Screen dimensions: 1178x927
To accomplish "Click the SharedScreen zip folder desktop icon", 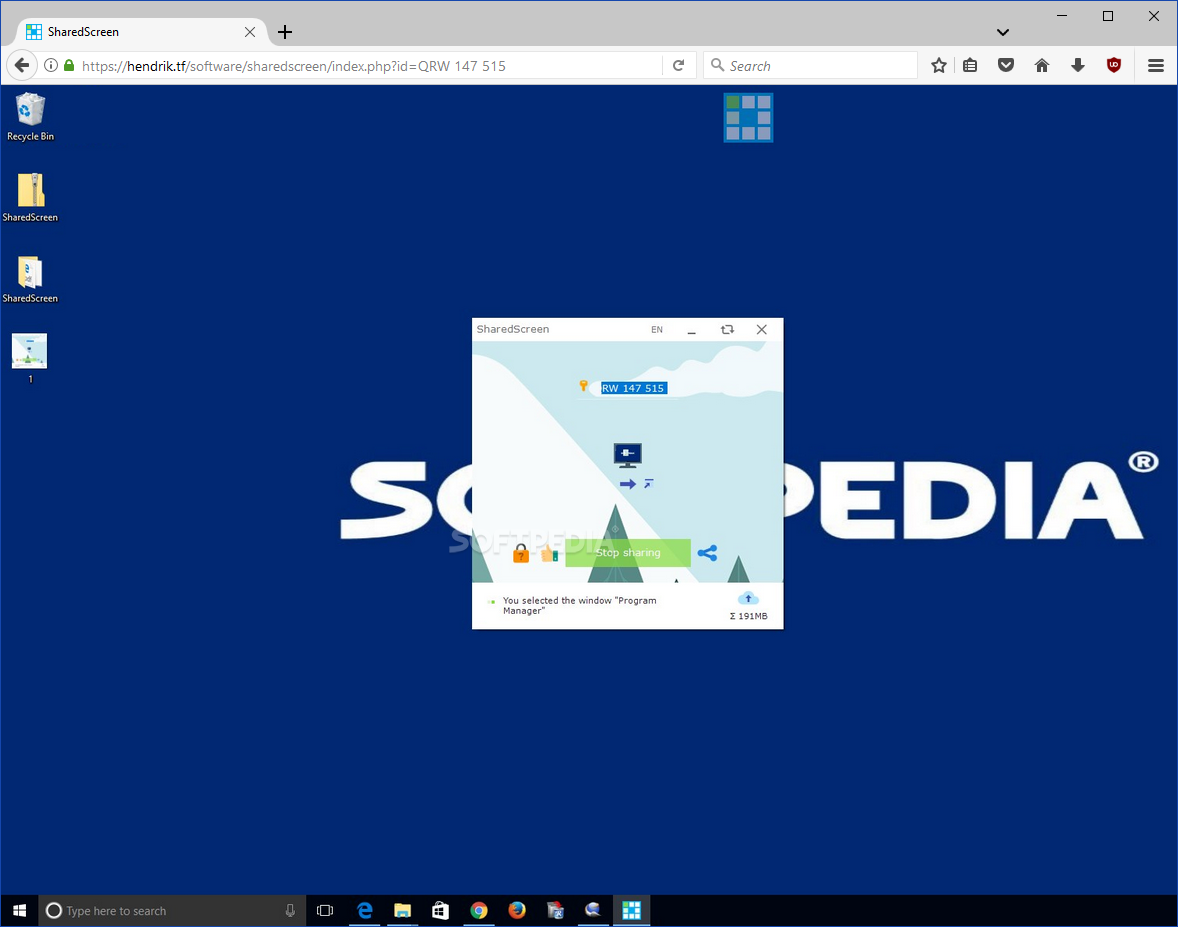I will click(x=30, y=198).
